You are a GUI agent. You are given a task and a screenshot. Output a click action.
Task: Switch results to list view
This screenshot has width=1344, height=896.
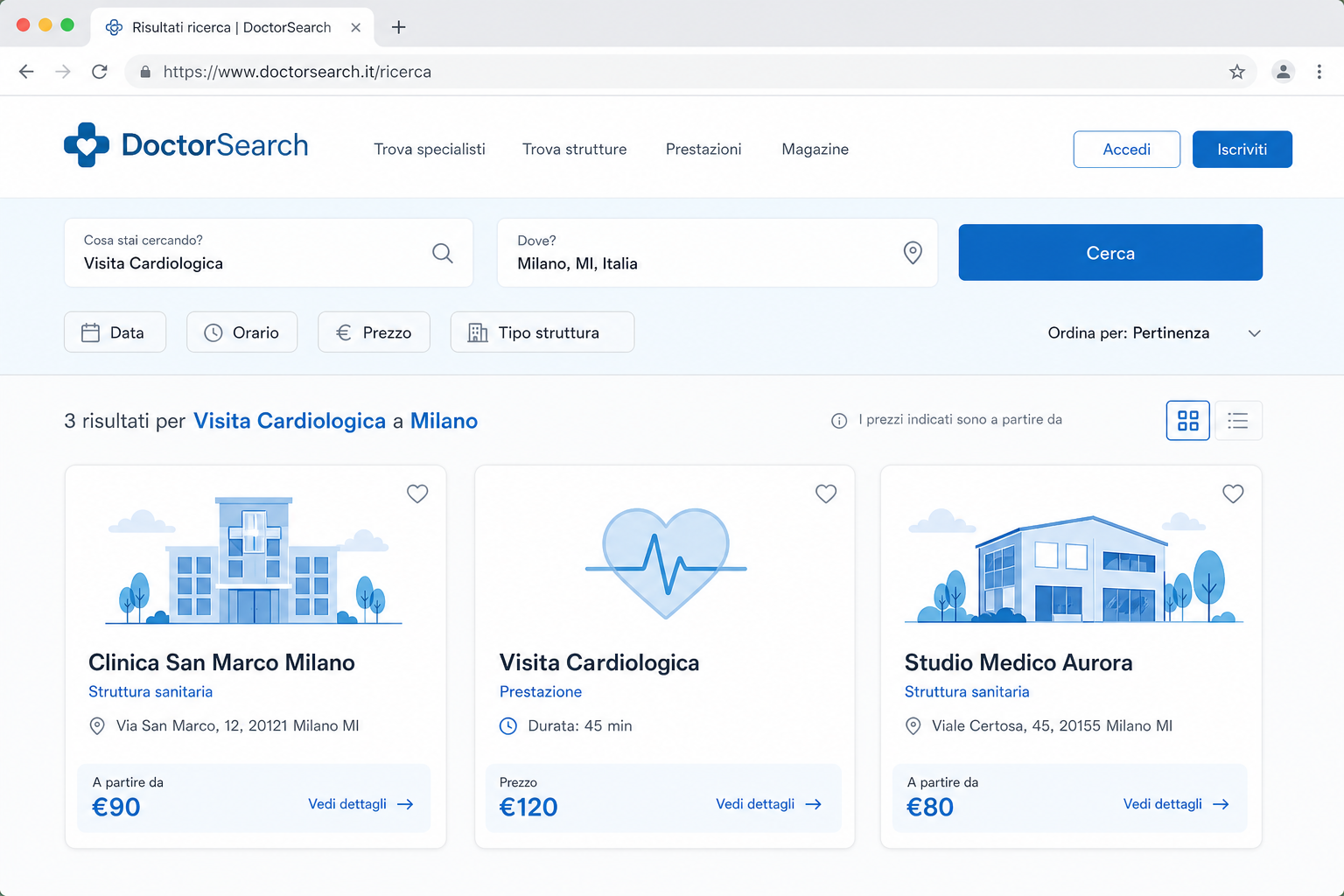tap(1238, 421)
